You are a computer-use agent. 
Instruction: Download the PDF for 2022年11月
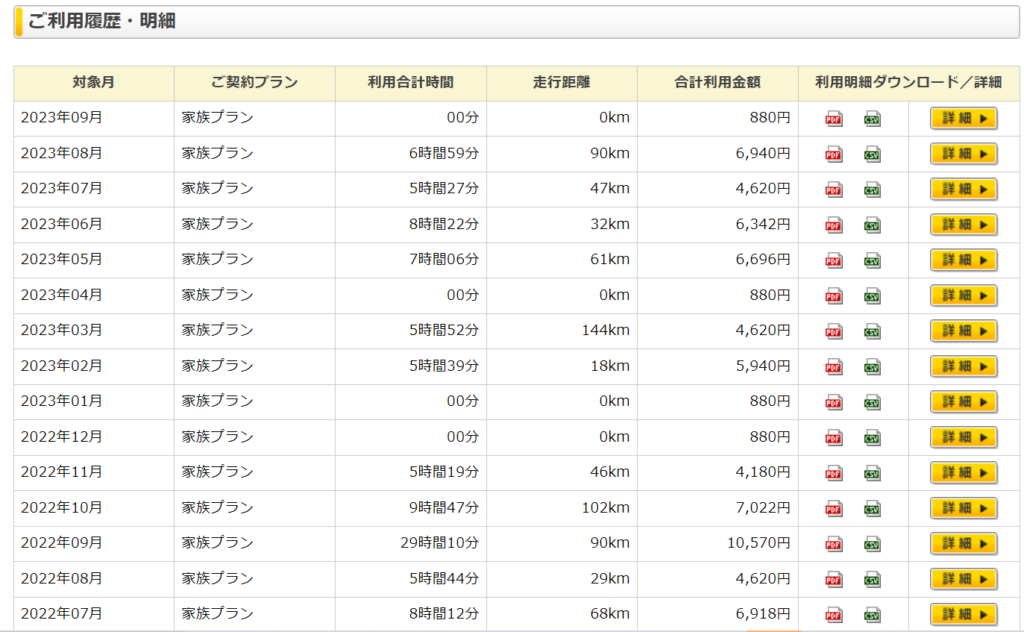[833, 473]
